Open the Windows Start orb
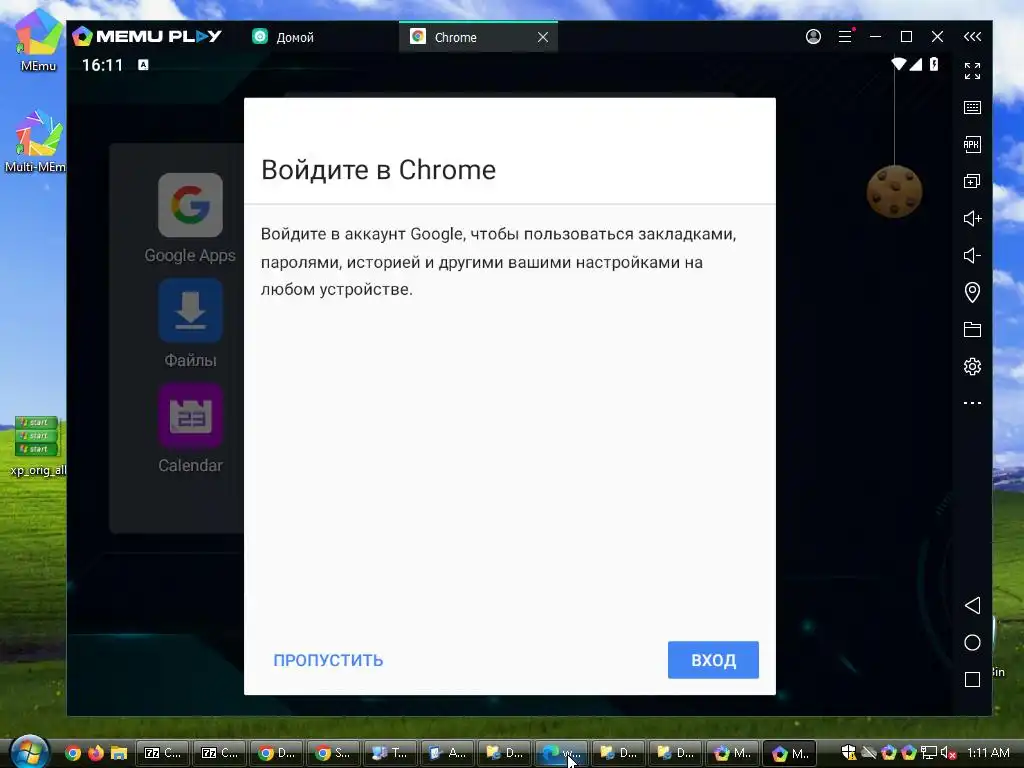The width and height of the screenshot is (1024, 768). coord(29,752)
